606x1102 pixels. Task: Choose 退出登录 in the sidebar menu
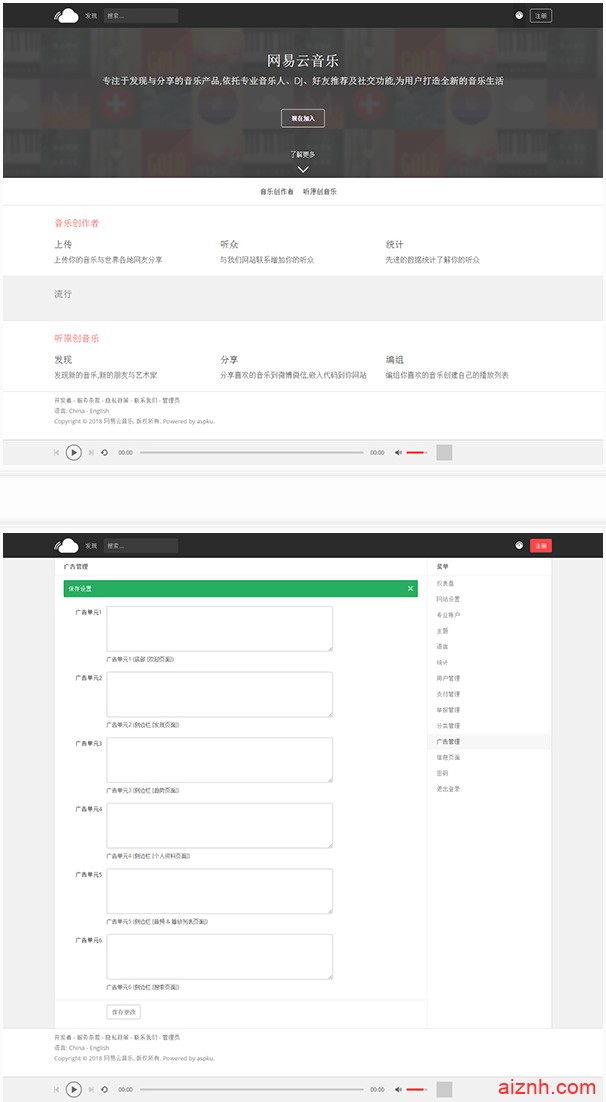point(447,789)
